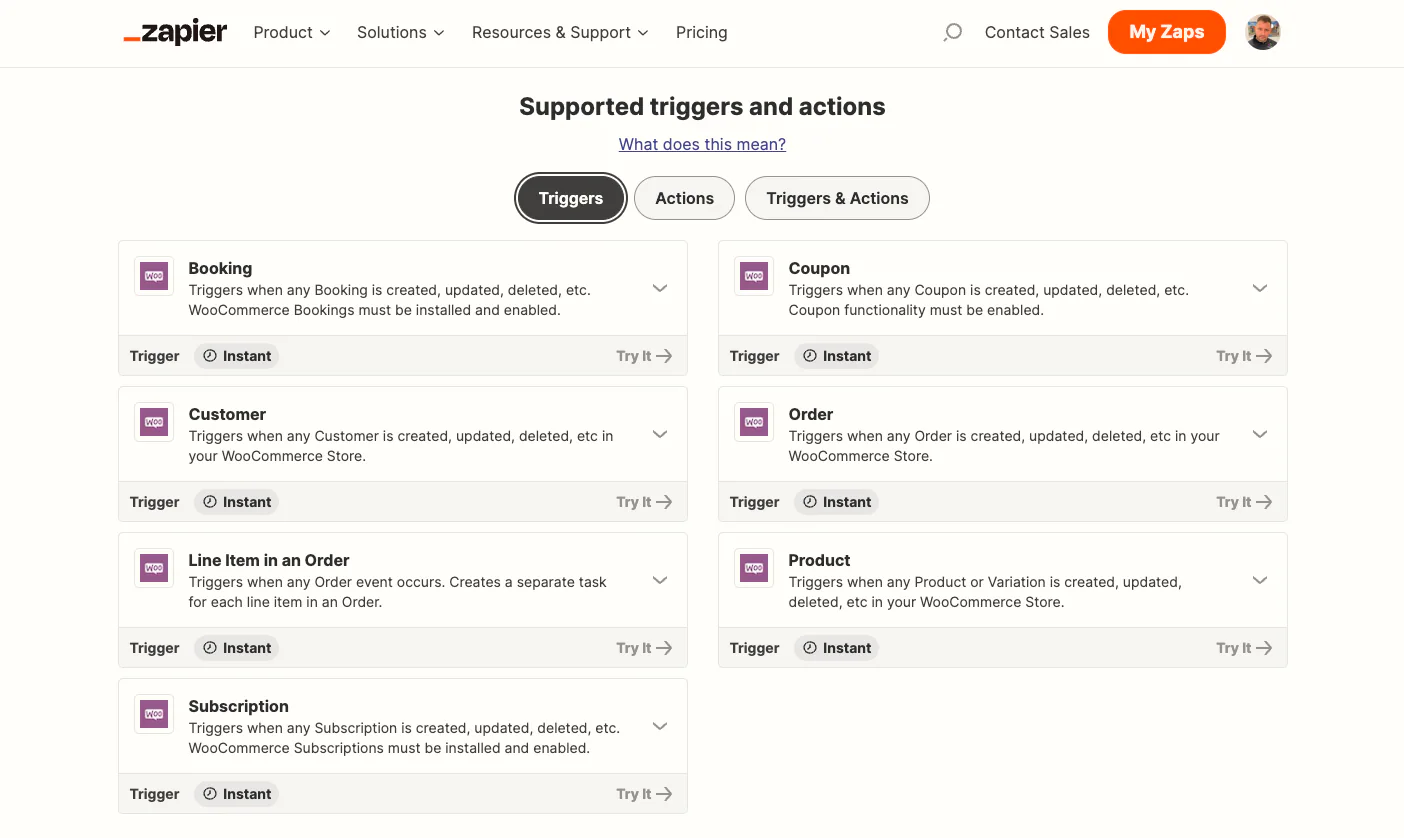Screen dimensions: 1404x838
Task: Try the Booking trigger
Action: pyautogui.click(x=644, y=356)
